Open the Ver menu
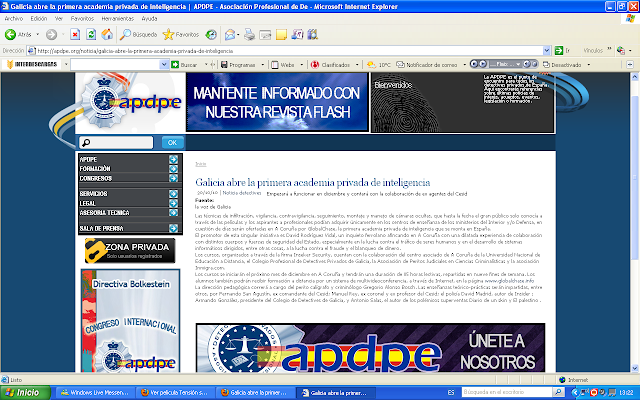Screen dimensions: 640x400 [59, 18]
